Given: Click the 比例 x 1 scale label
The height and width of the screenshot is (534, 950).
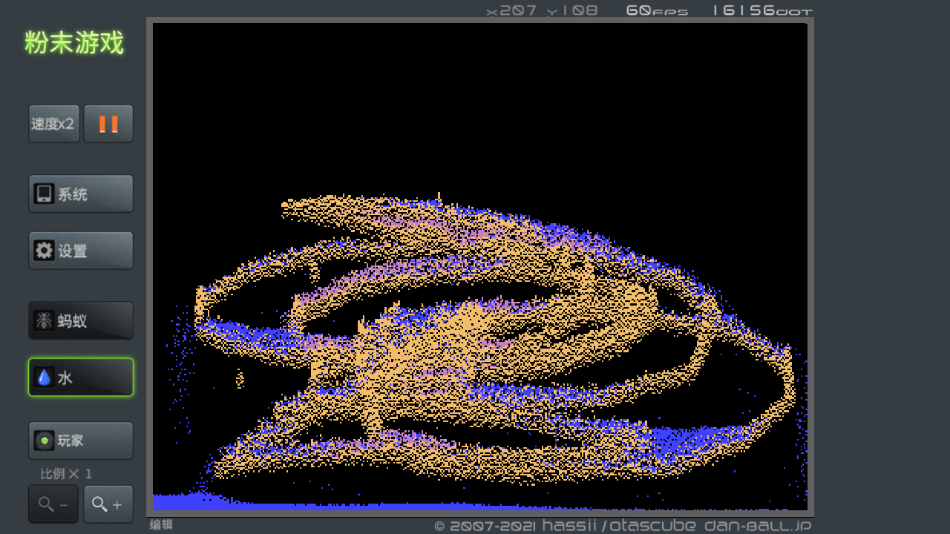Looking at the screenshot, I should click(66, 473).
